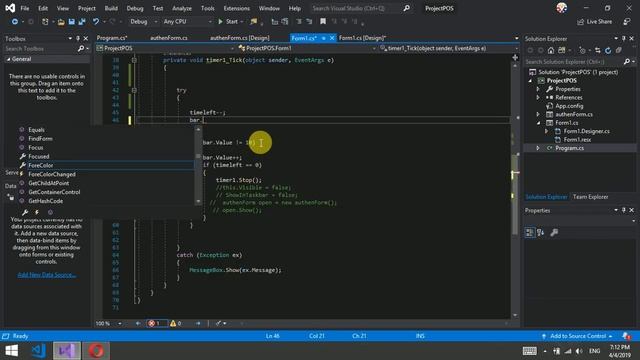Click the Search Solution Explorer input field
Viewport: 640px width, 360px height.
click(573, 62)
